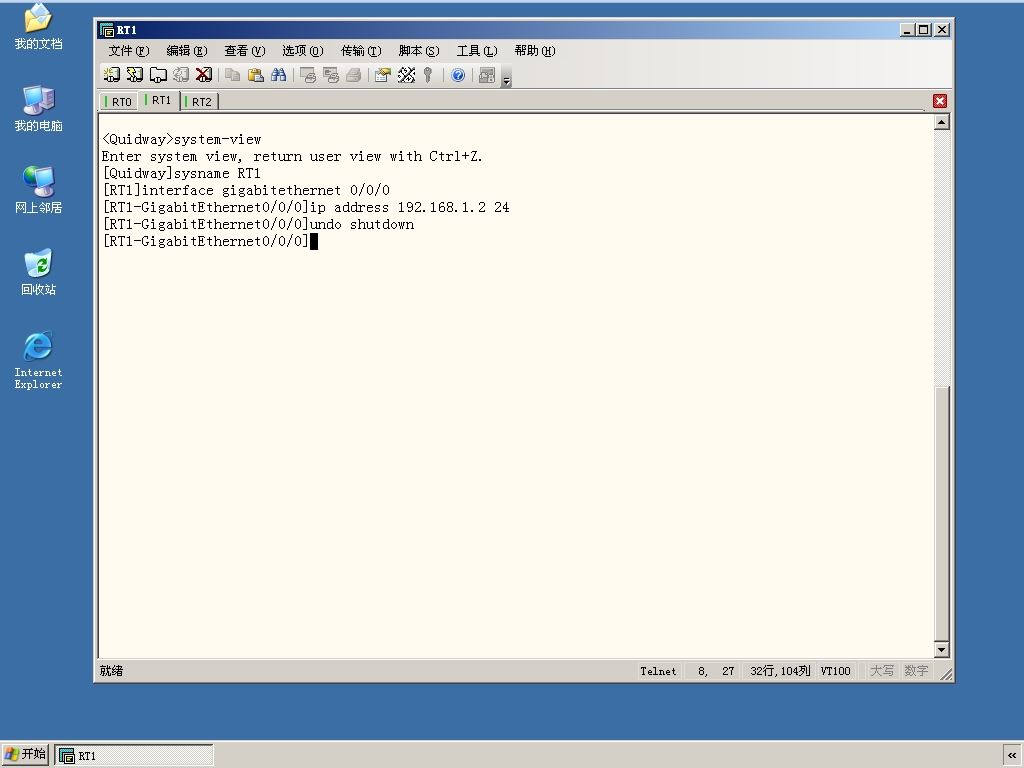Click the Disconnect red X icon
The width and height of the screenshot is (1024, 768).
[204, 75]
